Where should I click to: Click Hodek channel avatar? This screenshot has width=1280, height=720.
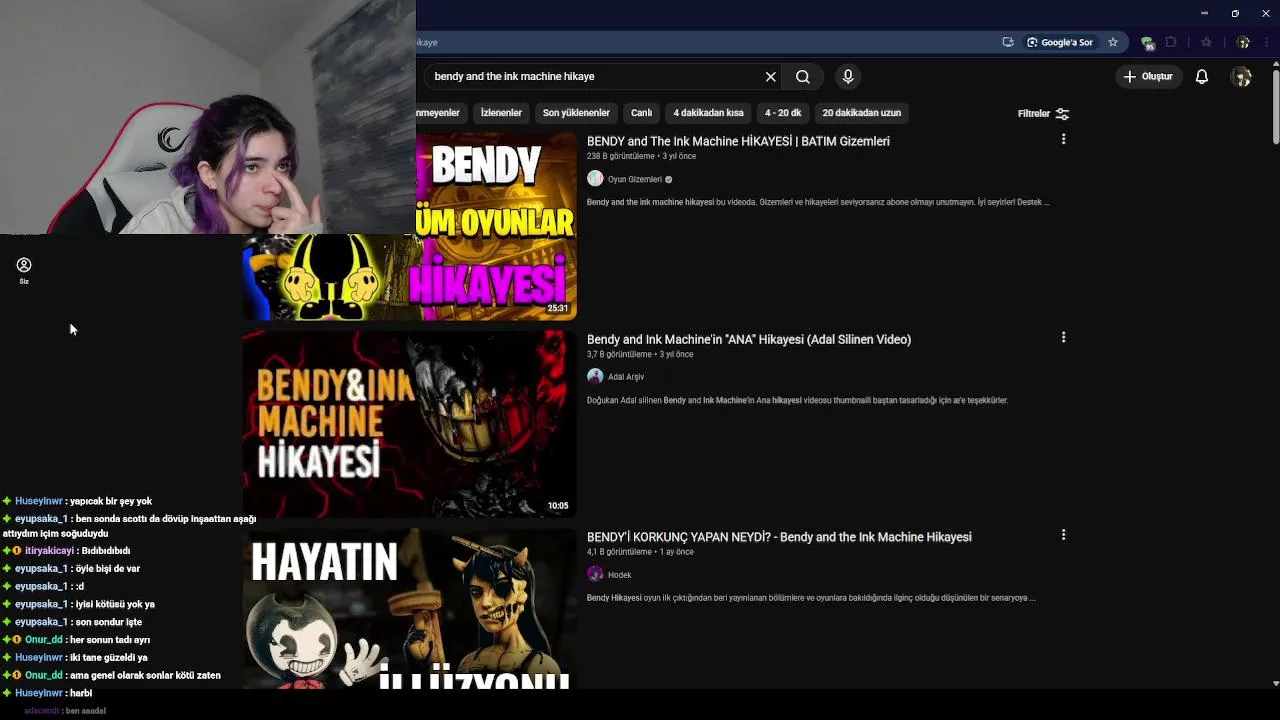tap(595, 574)
